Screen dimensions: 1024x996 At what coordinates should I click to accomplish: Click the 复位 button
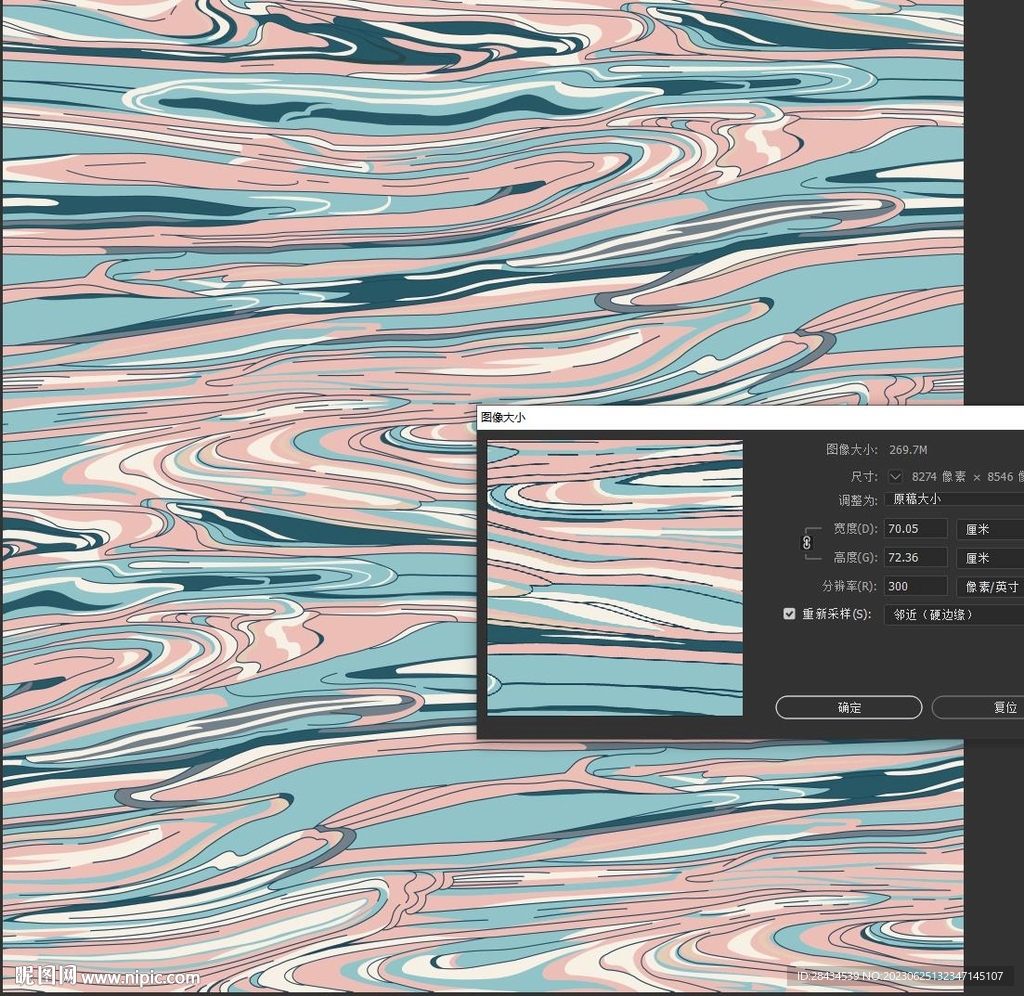[978, 707]
